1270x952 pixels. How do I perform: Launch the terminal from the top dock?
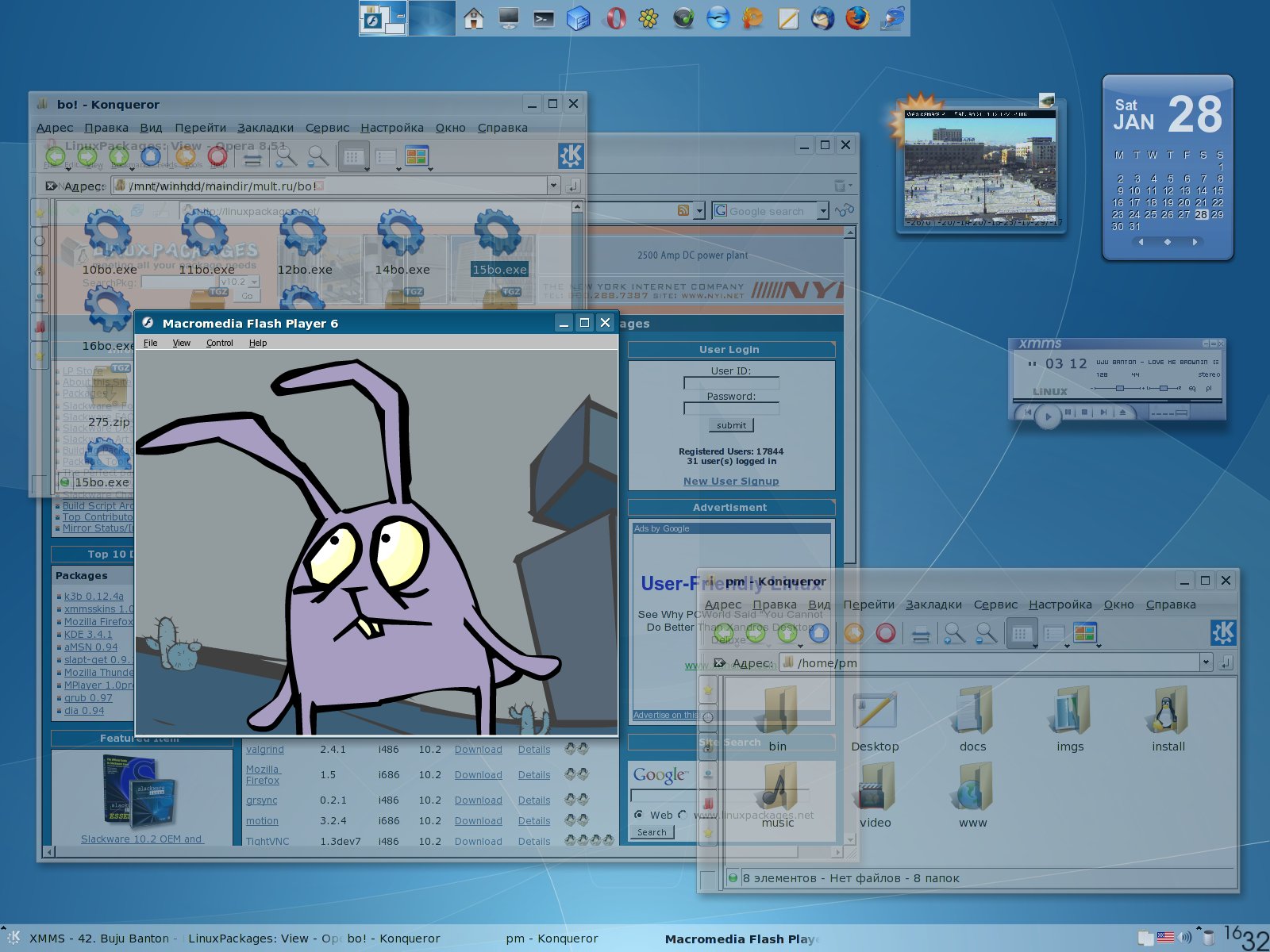(544, 17)
